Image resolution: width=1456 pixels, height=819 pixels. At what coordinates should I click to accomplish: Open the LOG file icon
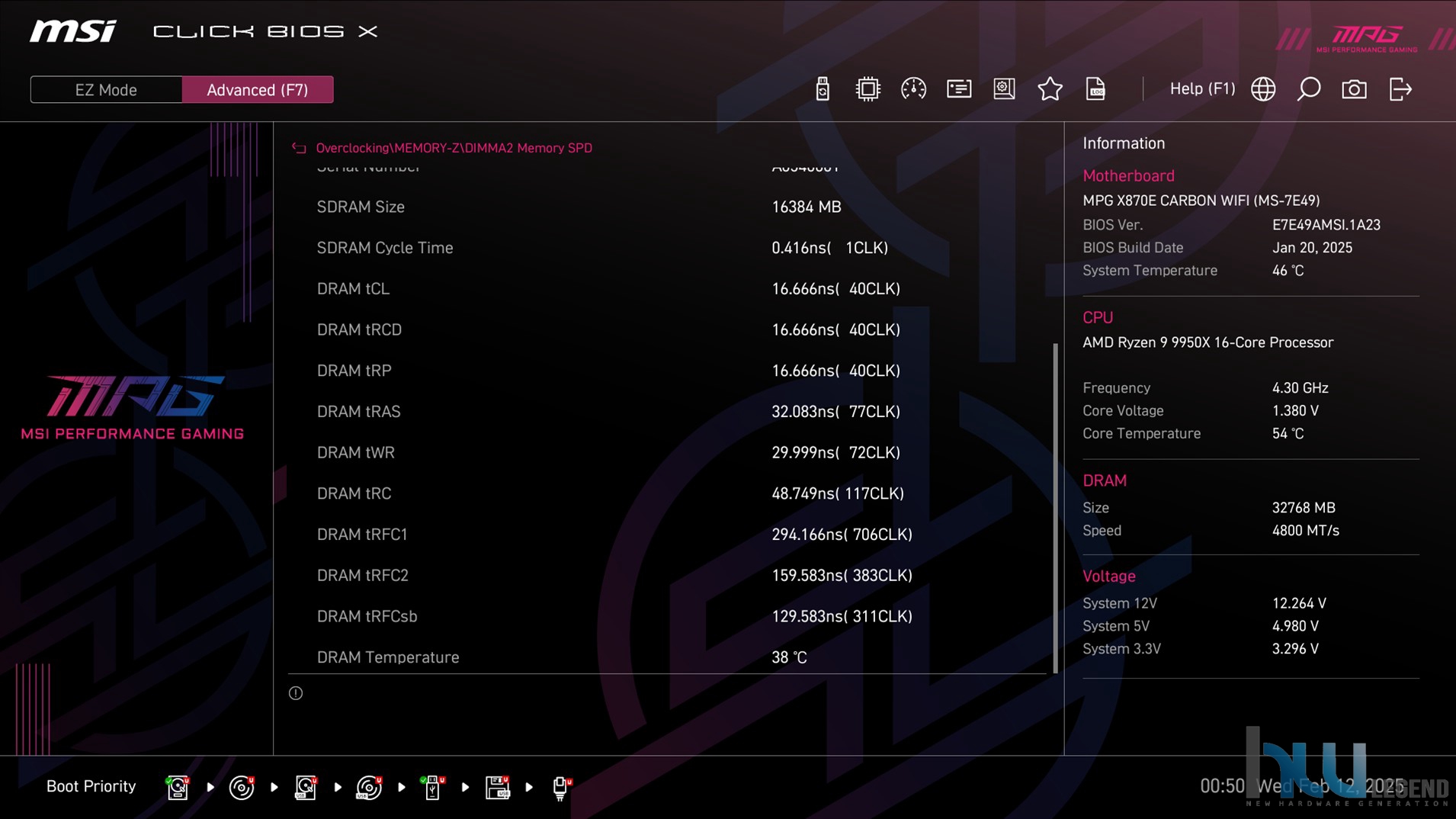point(1095,89)
